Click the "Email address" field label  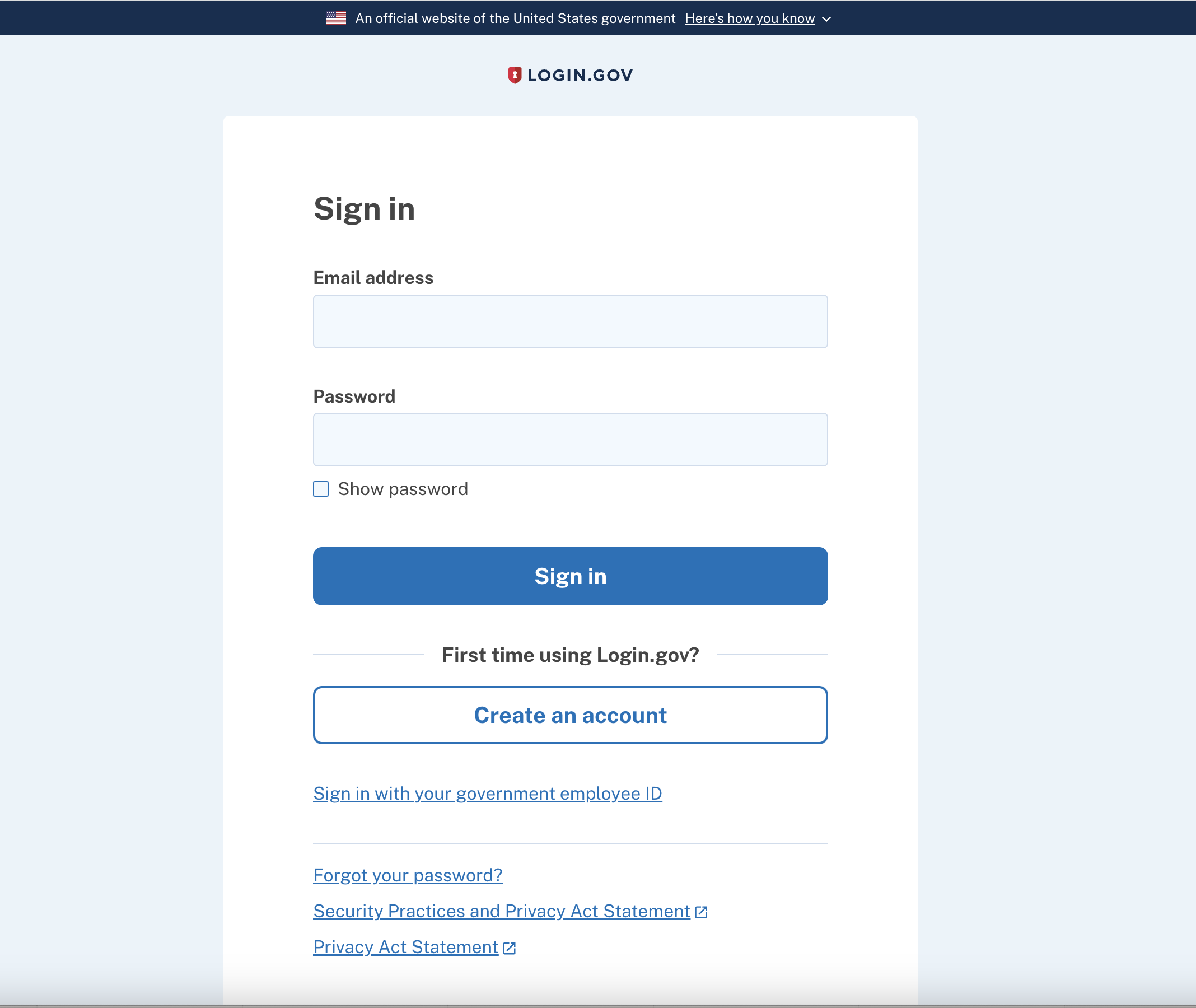[372, 278]
